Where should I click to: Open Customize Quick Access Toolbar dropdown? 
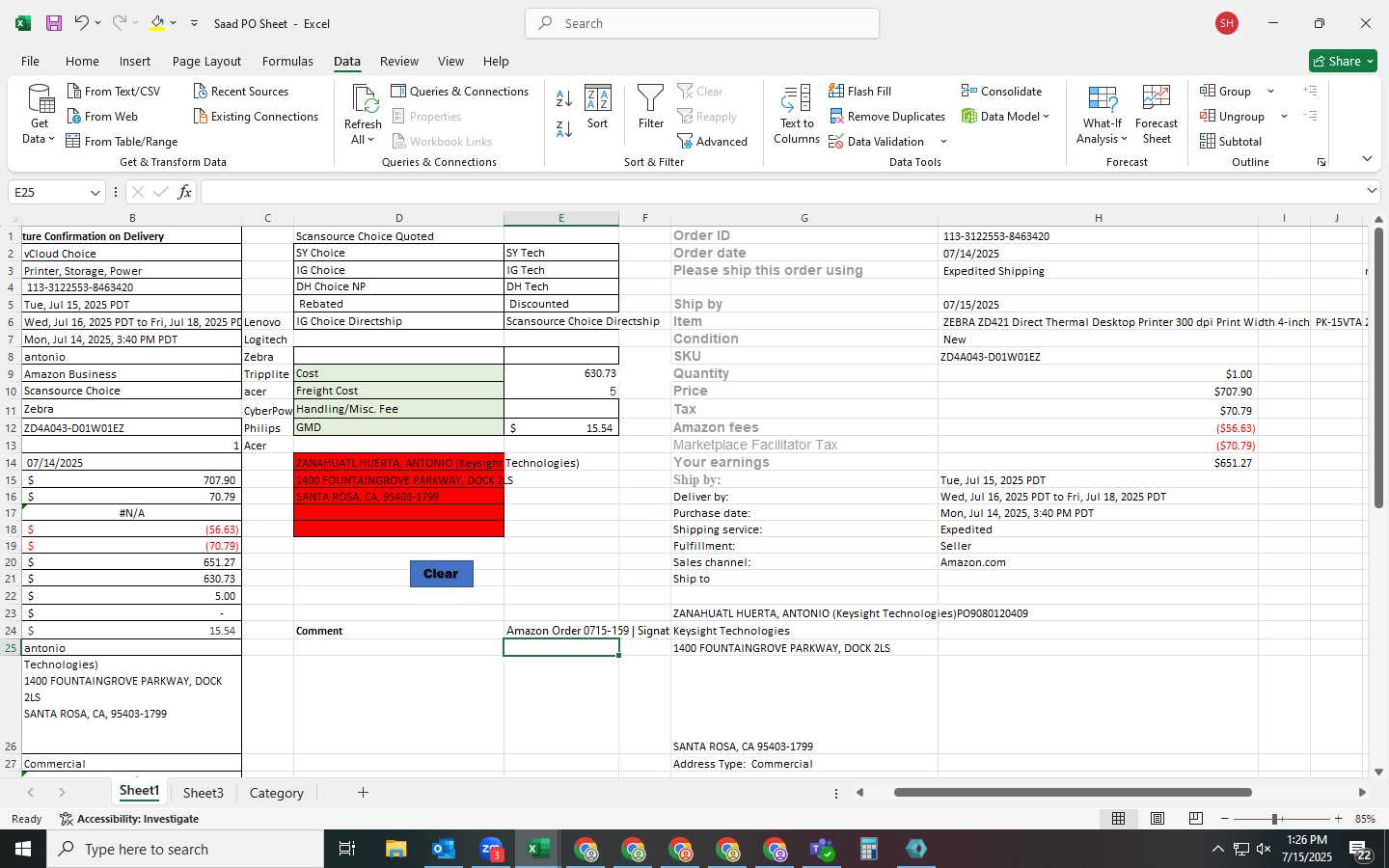[x=194, y=23]
